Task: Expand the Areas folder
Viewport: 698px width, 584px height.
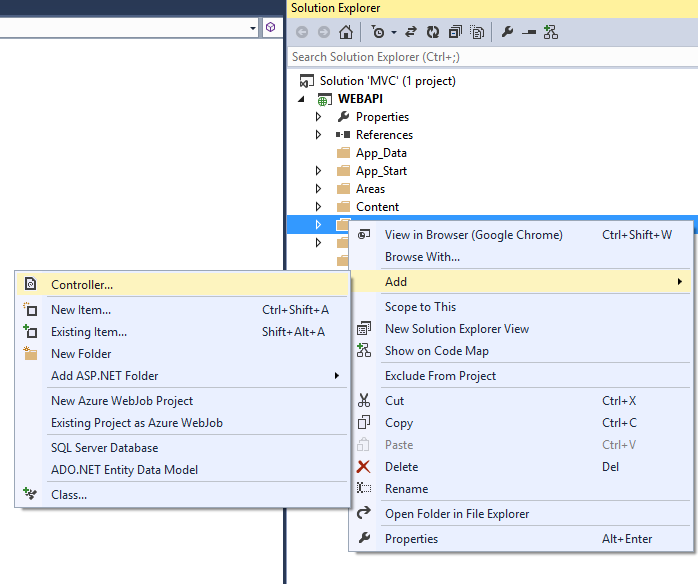Action: [318, 189]
